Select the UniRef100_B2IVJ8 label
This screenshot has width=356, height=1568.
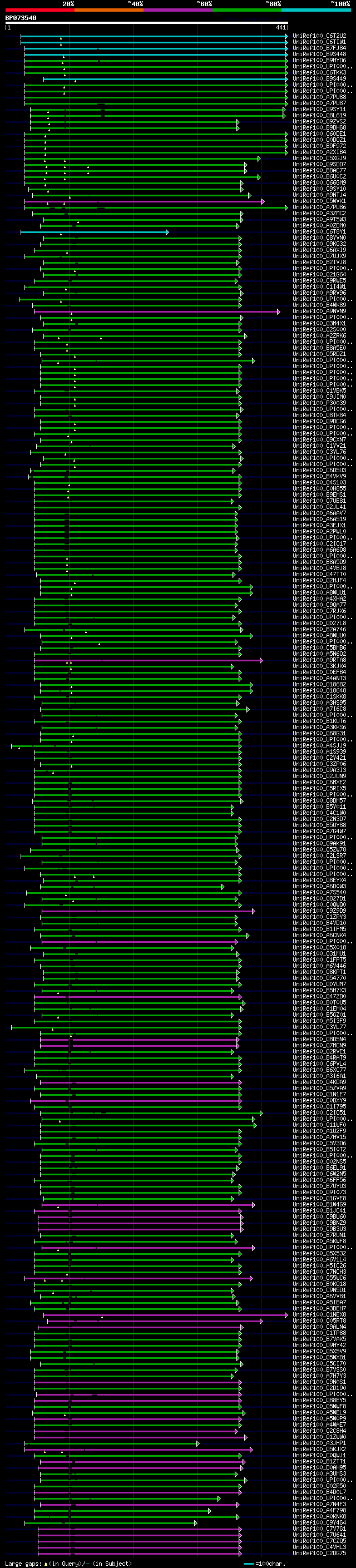319,263
